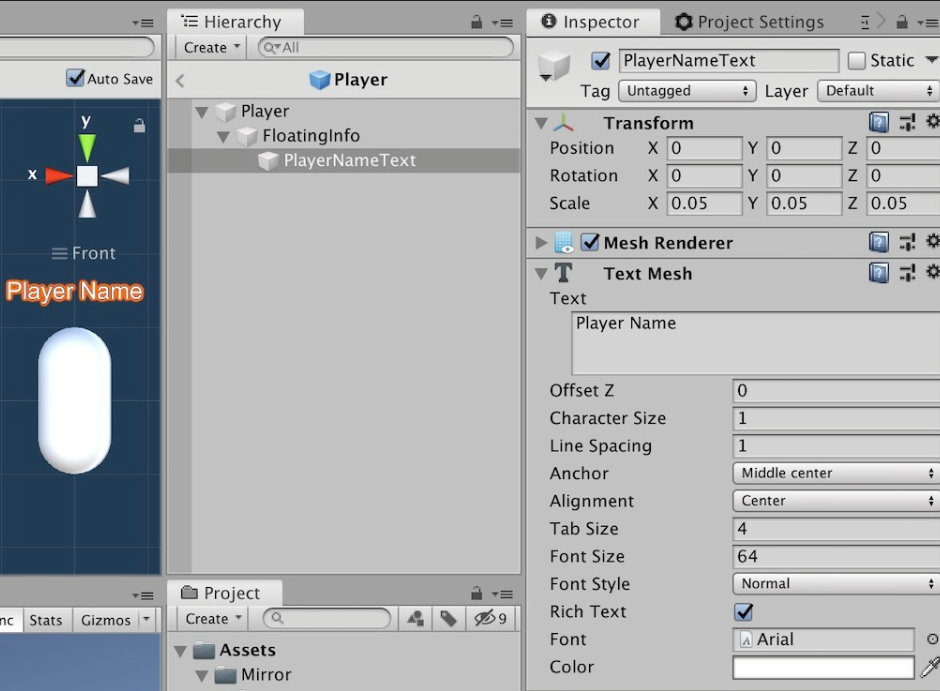The image size is (940, 691).
Task: Open Anchor dropdown Middle center
Action: (836, 473)
